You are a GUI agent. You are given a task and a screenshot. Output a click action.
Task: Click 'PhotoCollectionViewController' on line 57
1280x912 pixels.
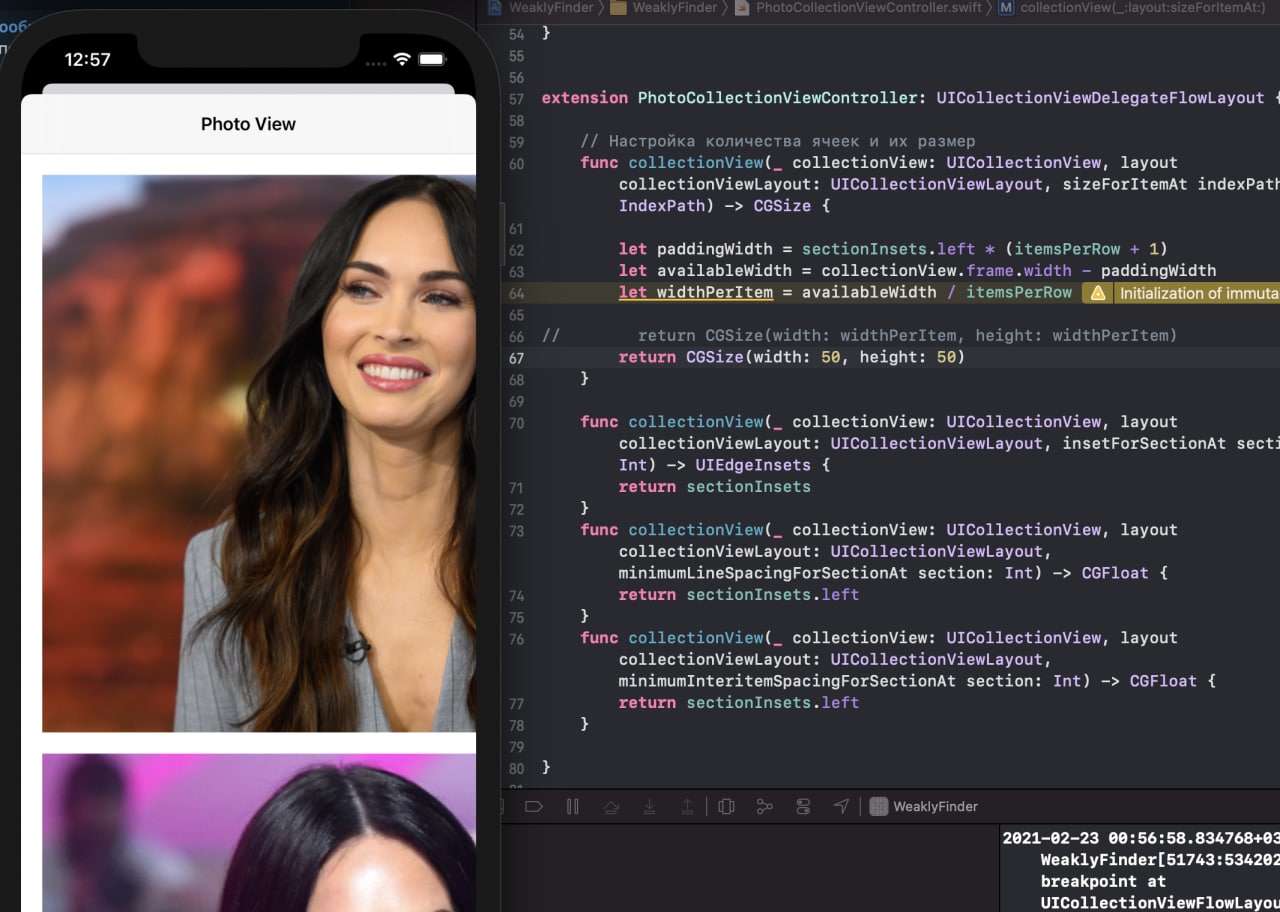tap(777, 98)
